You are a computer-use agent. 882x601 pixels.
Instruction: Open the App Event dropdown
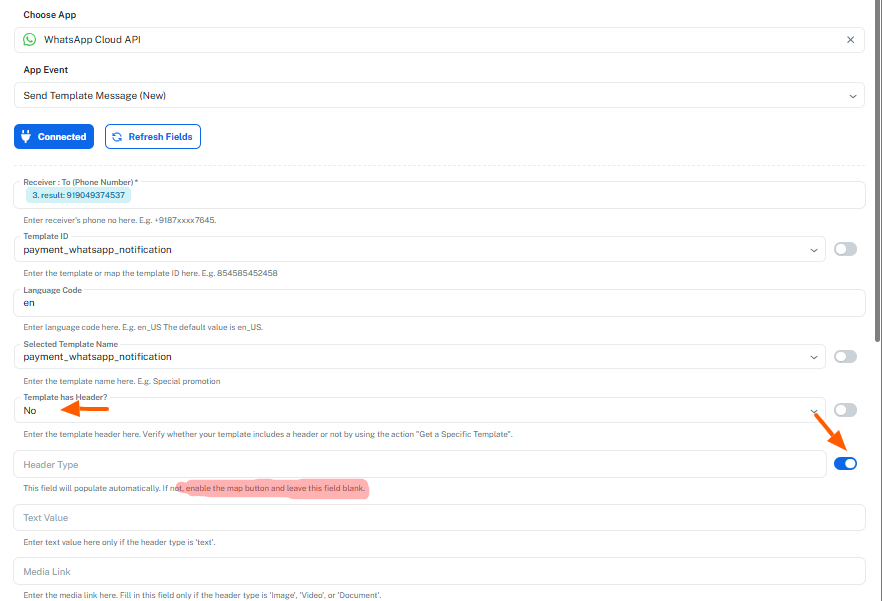pos(439,95)
